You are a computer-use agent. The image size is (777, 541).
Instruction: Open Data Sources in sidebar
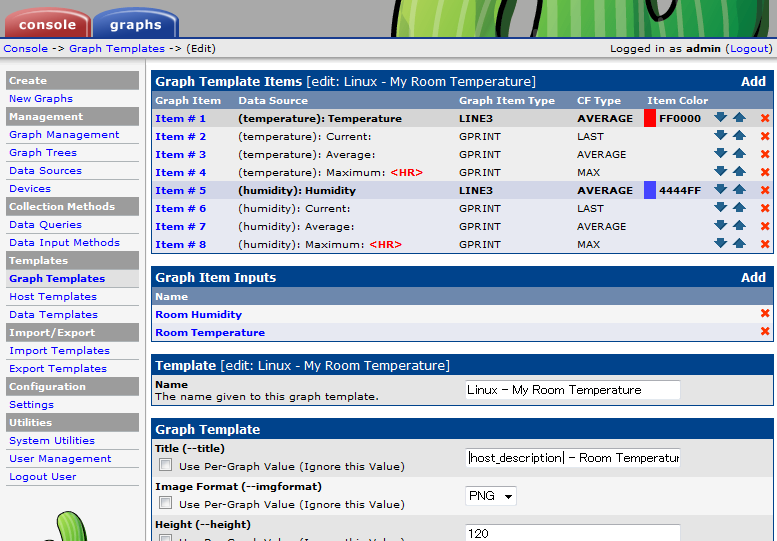tap(45, 170)
